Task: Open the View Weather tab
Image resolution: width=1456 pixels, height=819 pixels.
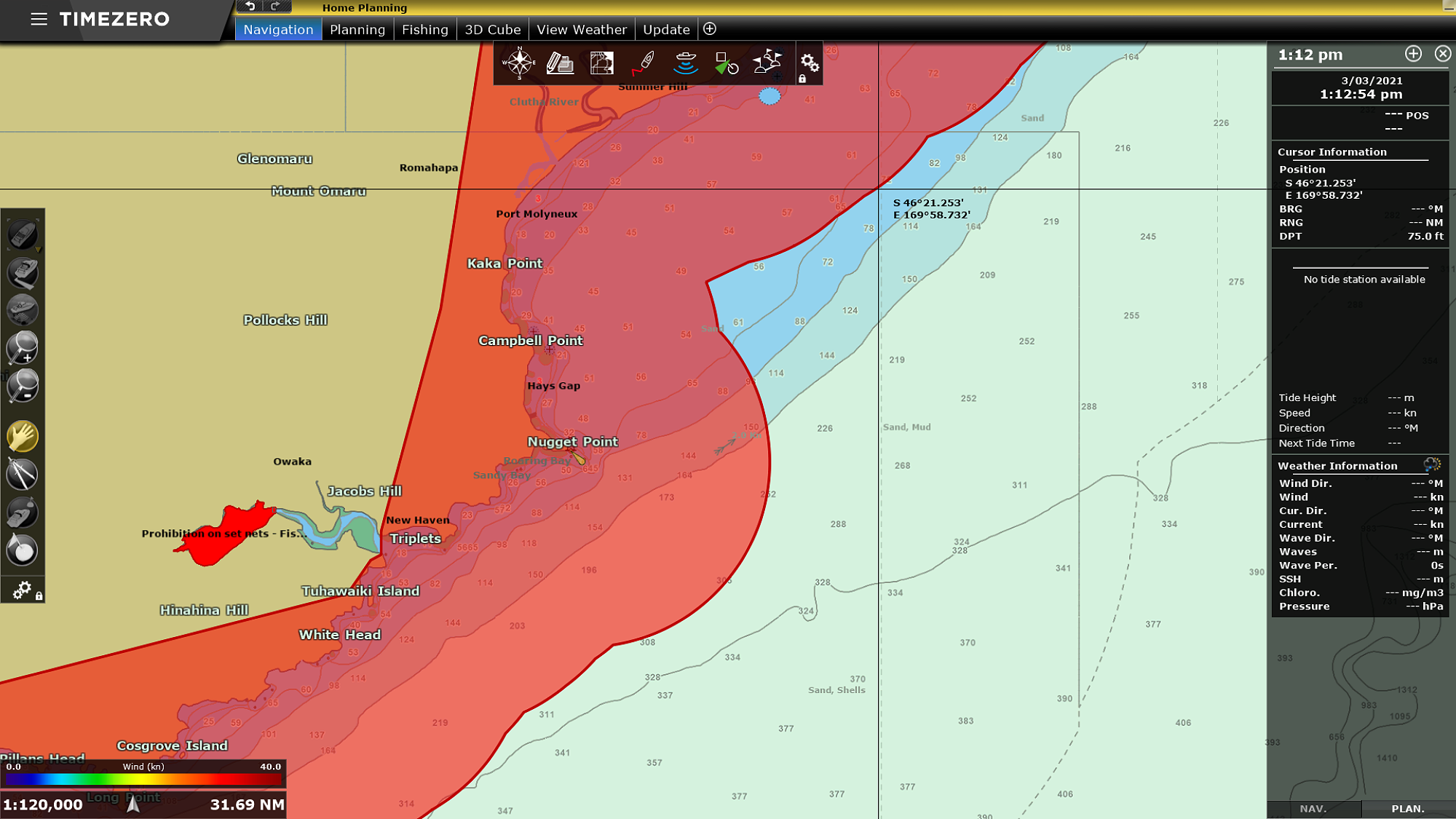Action: (581, 30)
